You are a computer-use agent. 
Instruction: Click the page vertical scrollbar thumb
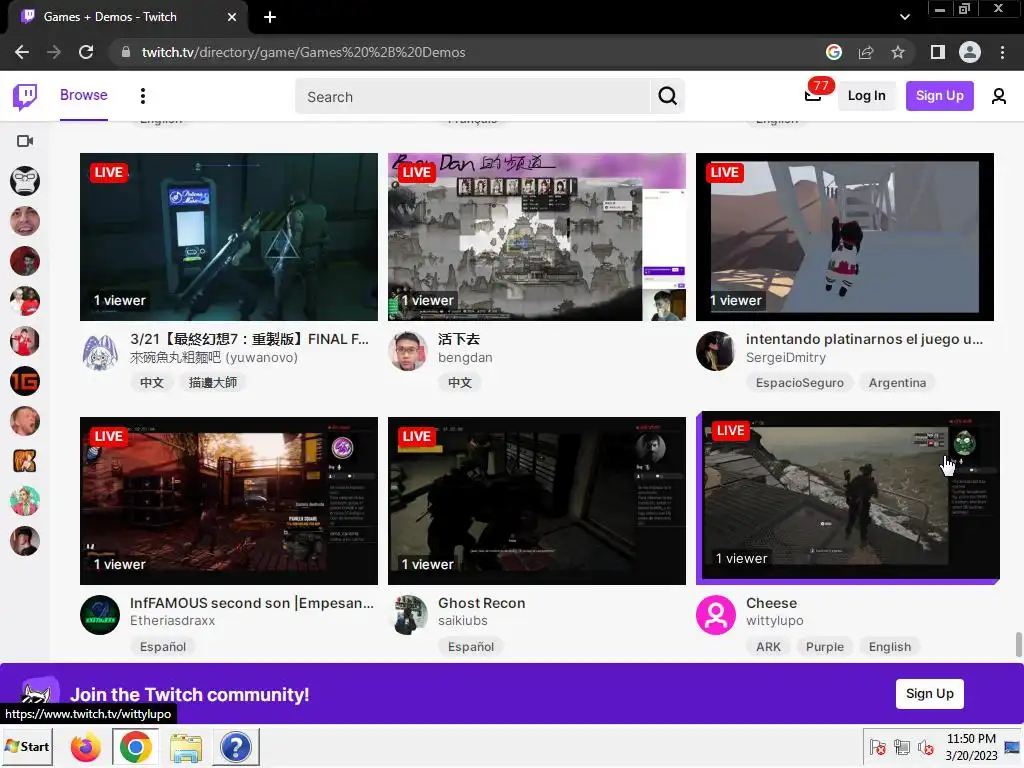coord(1018,645)
